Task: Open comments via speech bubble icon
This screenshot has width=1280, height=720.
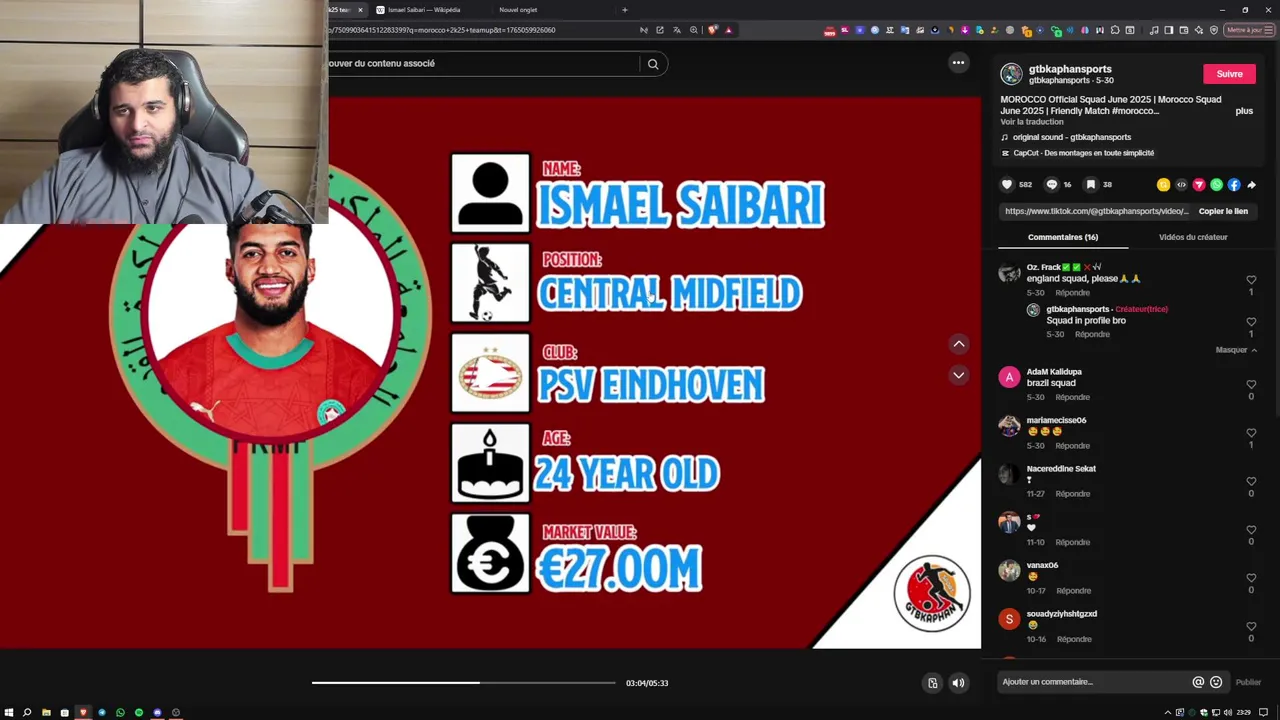Action: 1051,185
